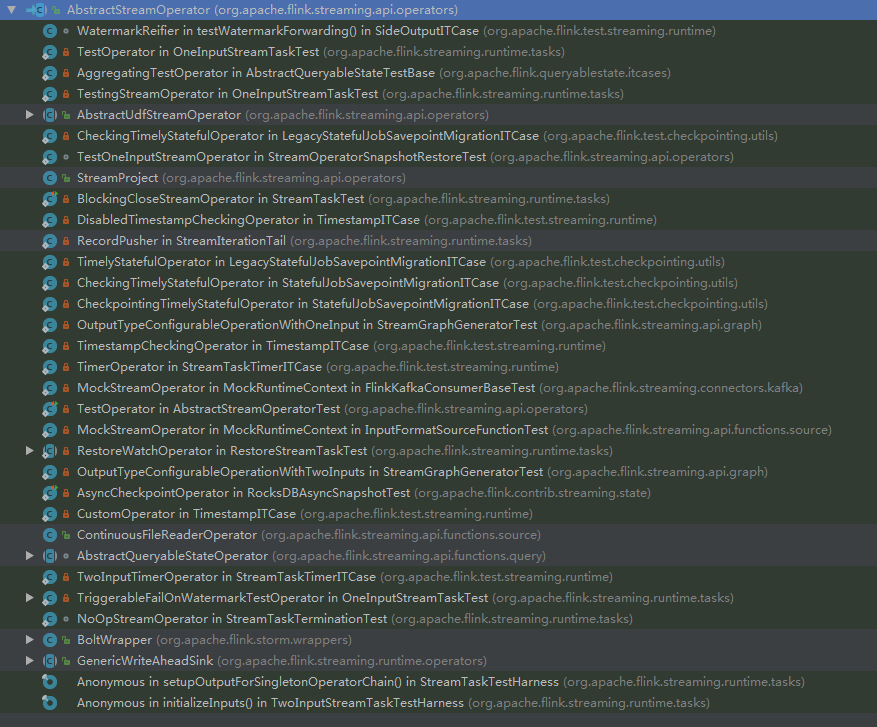This screenshot has width=877, height=727.
Task: Click the AbstractQueryableStateOperator abstract class icon
Action: click(x=50, y=556)
